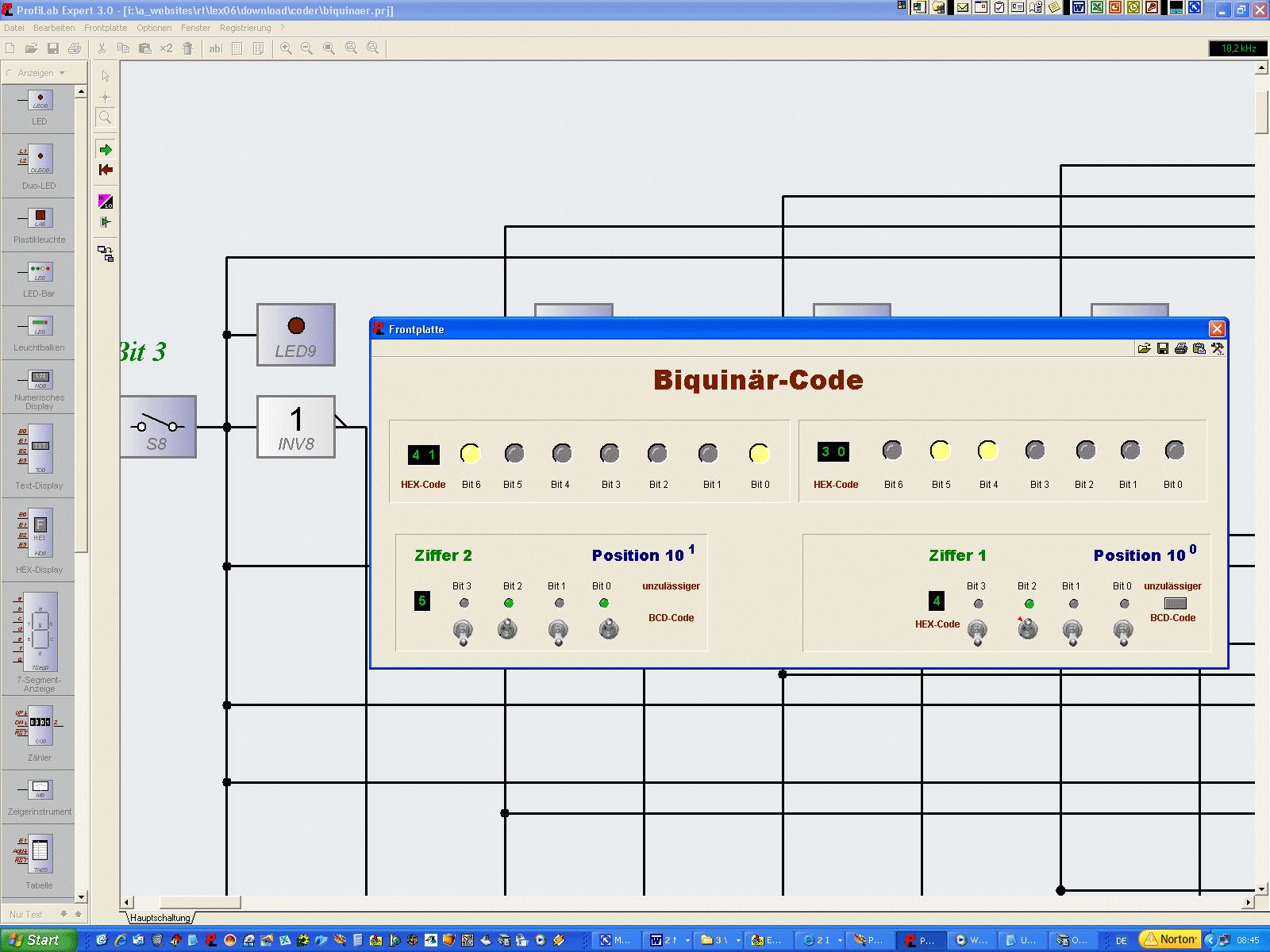
Task: Save project using main toolbar disk icon
Action: (x=53, y=48)
